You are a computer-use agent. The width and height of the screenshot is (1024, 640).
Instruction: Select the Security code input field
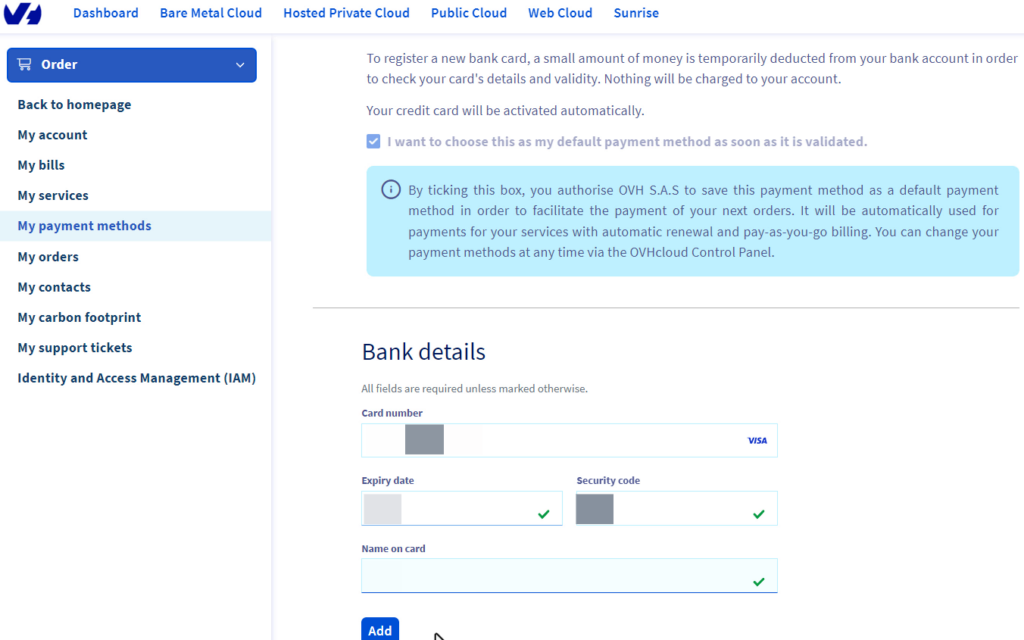click(680, 509)
